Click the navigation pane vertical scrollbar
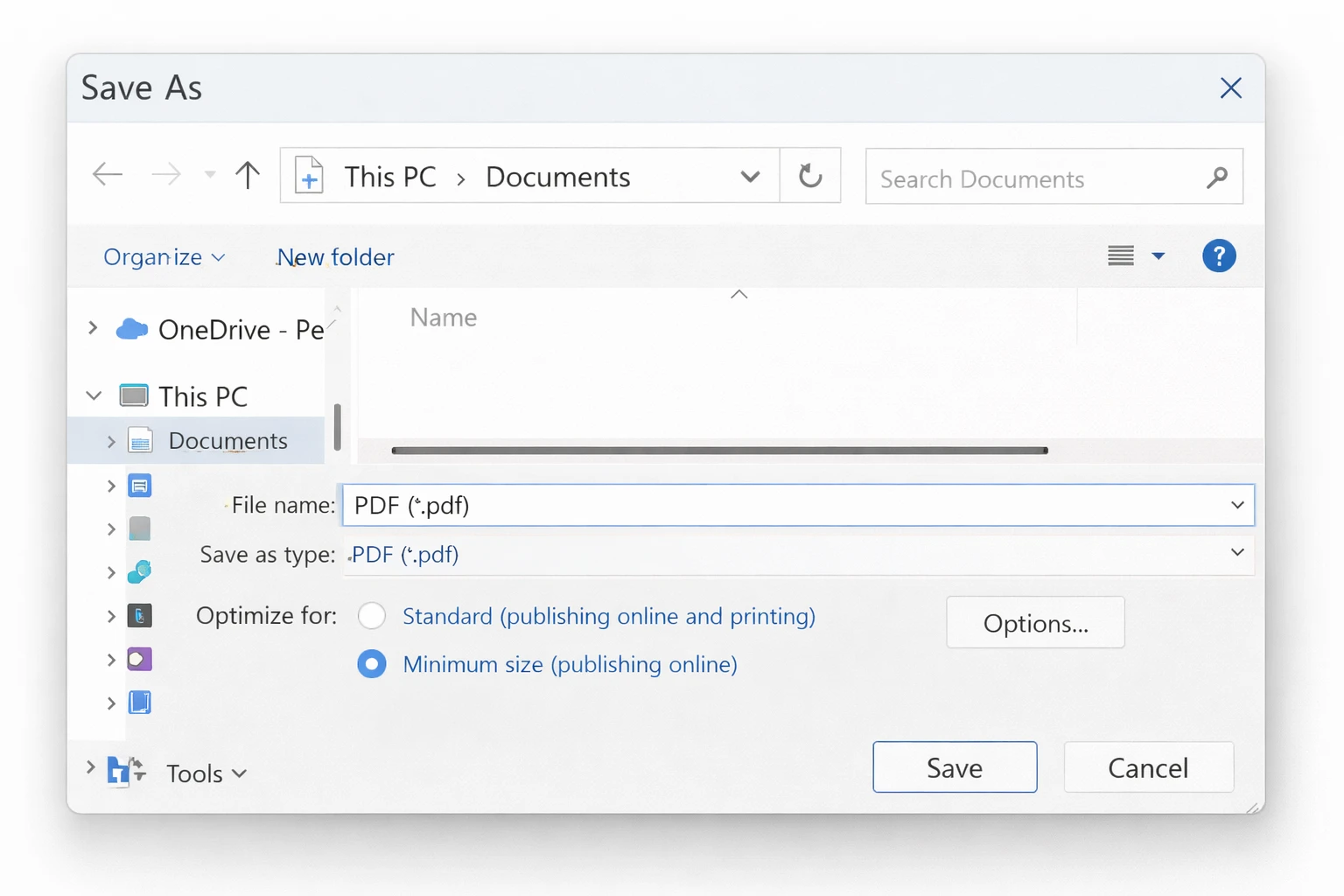The image size is (1344, 896). pyautogui.click(x=337, y=426)
